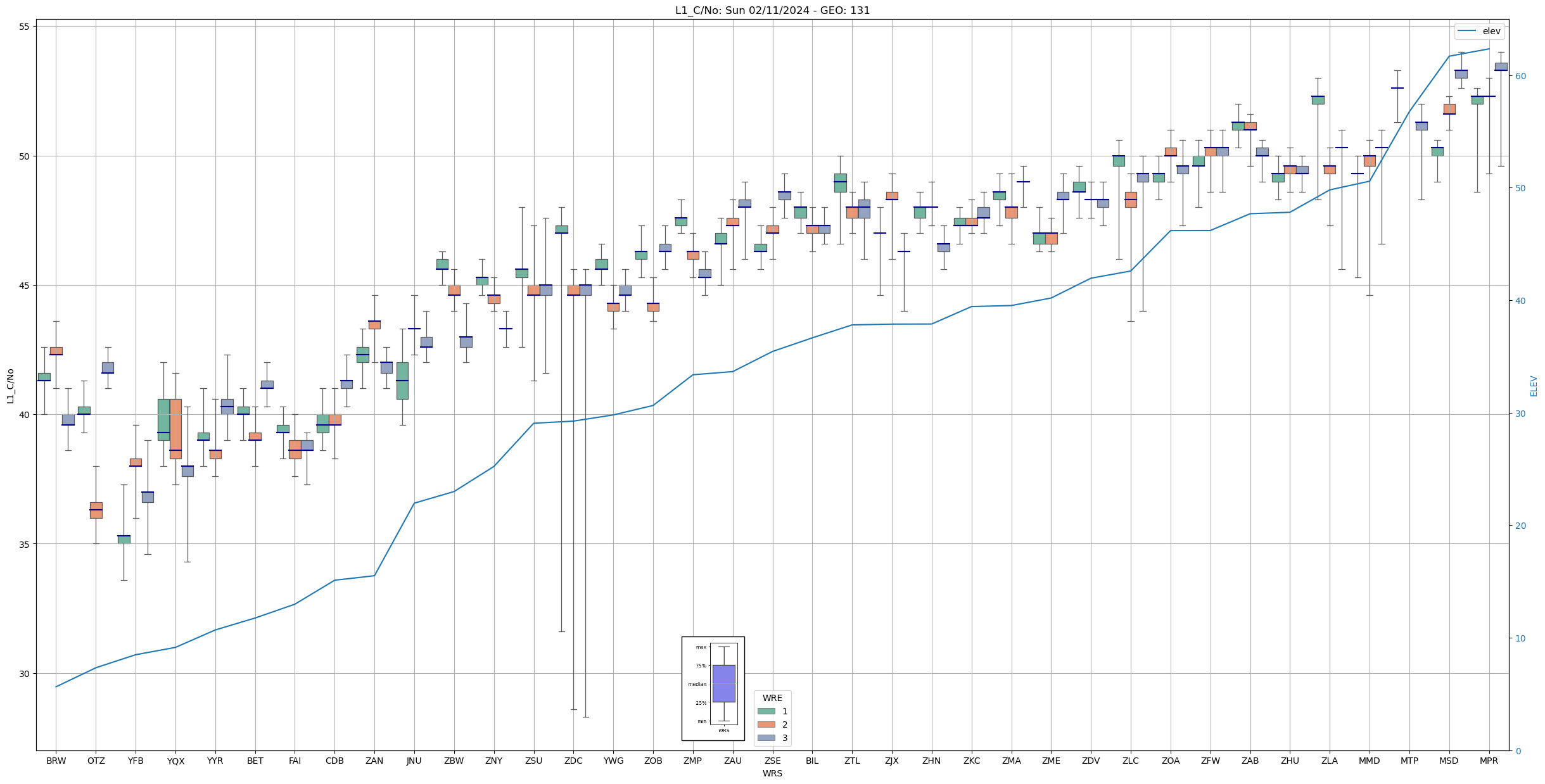
Task: Click the boxplot explanation inset thumbnail
Action: click(x=713, y=688)
